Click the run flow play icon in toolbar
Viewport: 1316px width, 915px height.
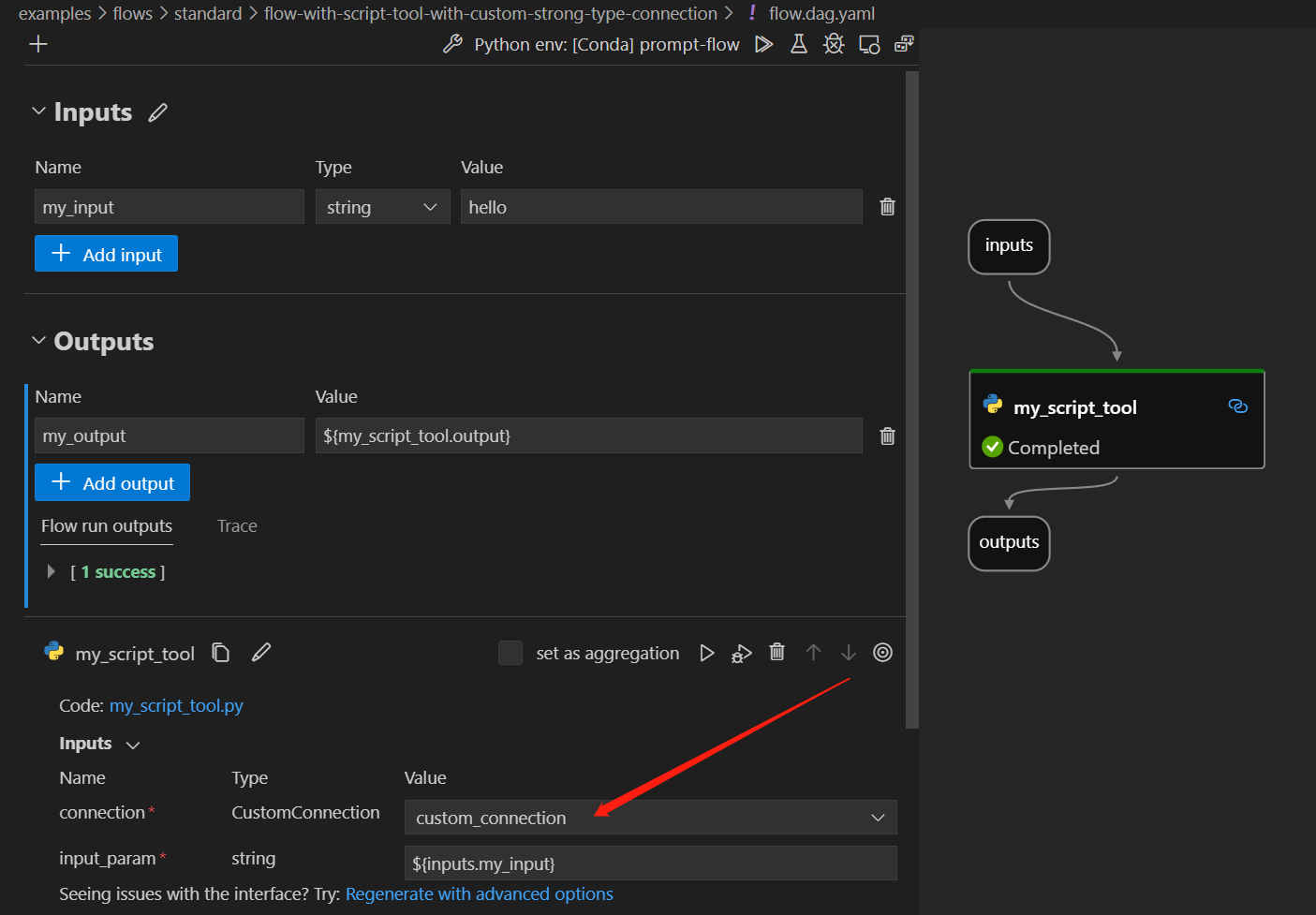(763, 44)
